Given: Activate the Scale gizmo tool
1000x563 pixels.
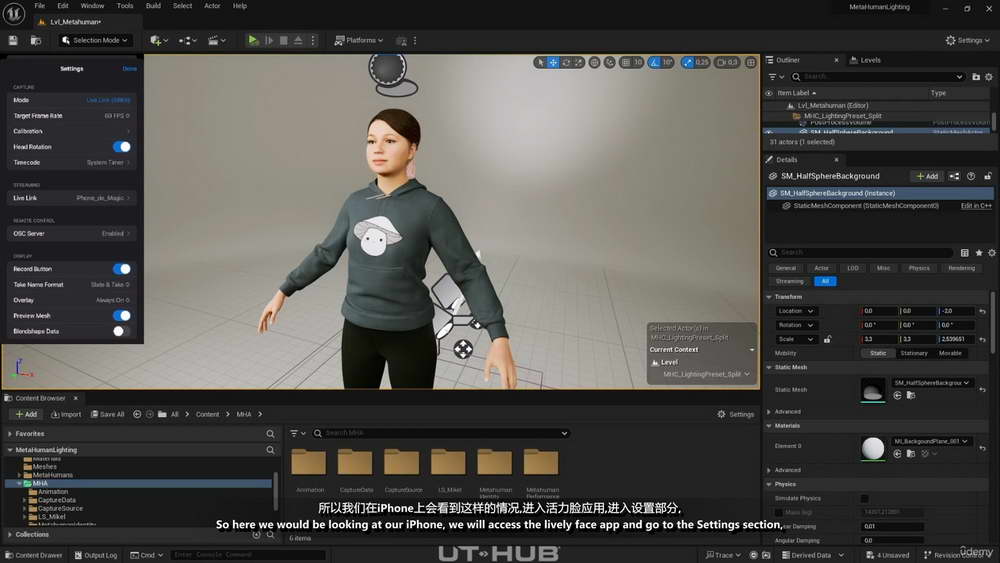Looking at the screenshot, I should 578,62.
